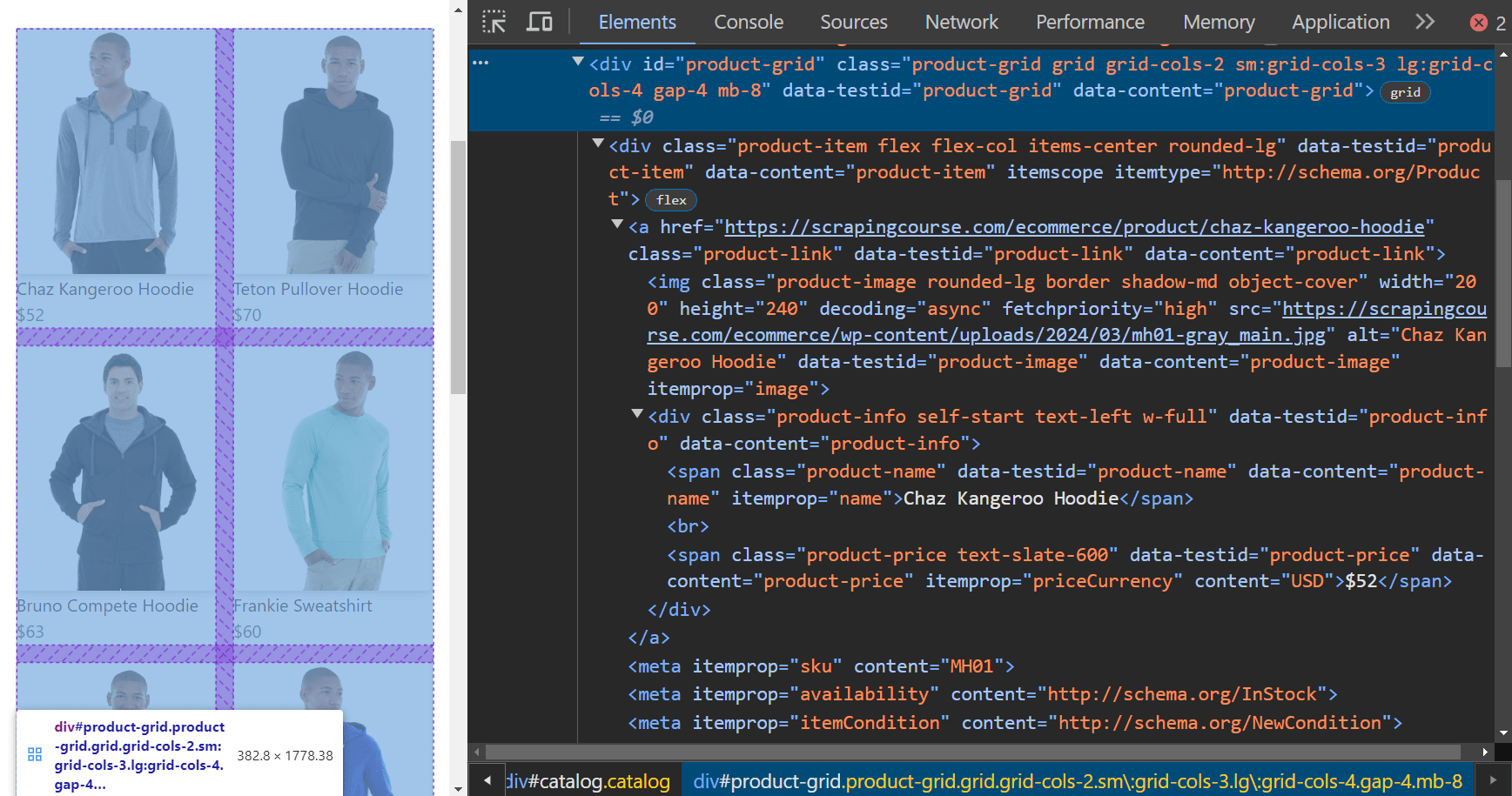Click the $63 price text
The image size is (1512, 796).
(30, 631)
